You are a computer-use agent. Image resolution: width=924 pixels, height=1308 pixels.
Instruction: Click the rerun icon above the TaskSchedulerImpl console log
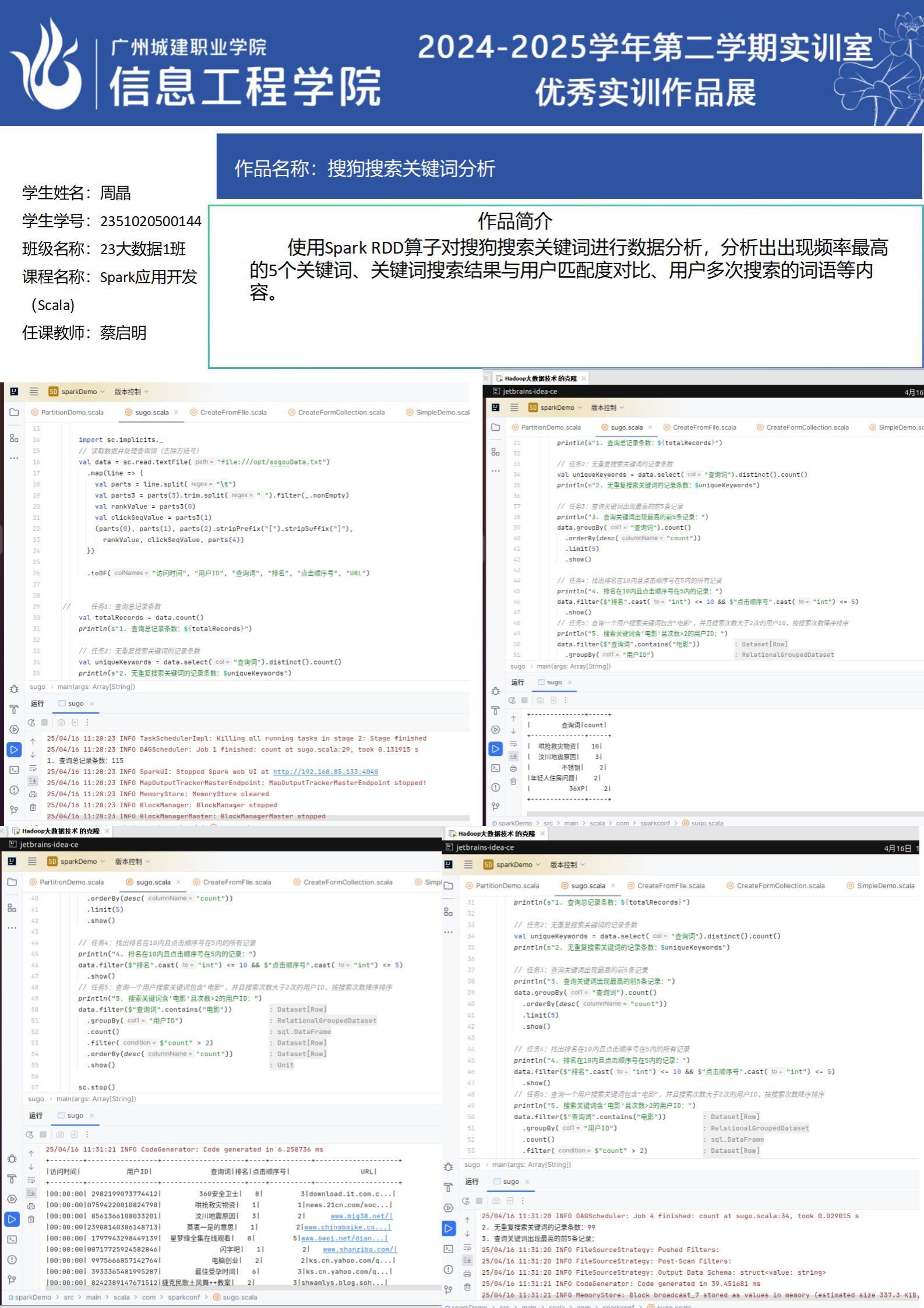point(31,722)
